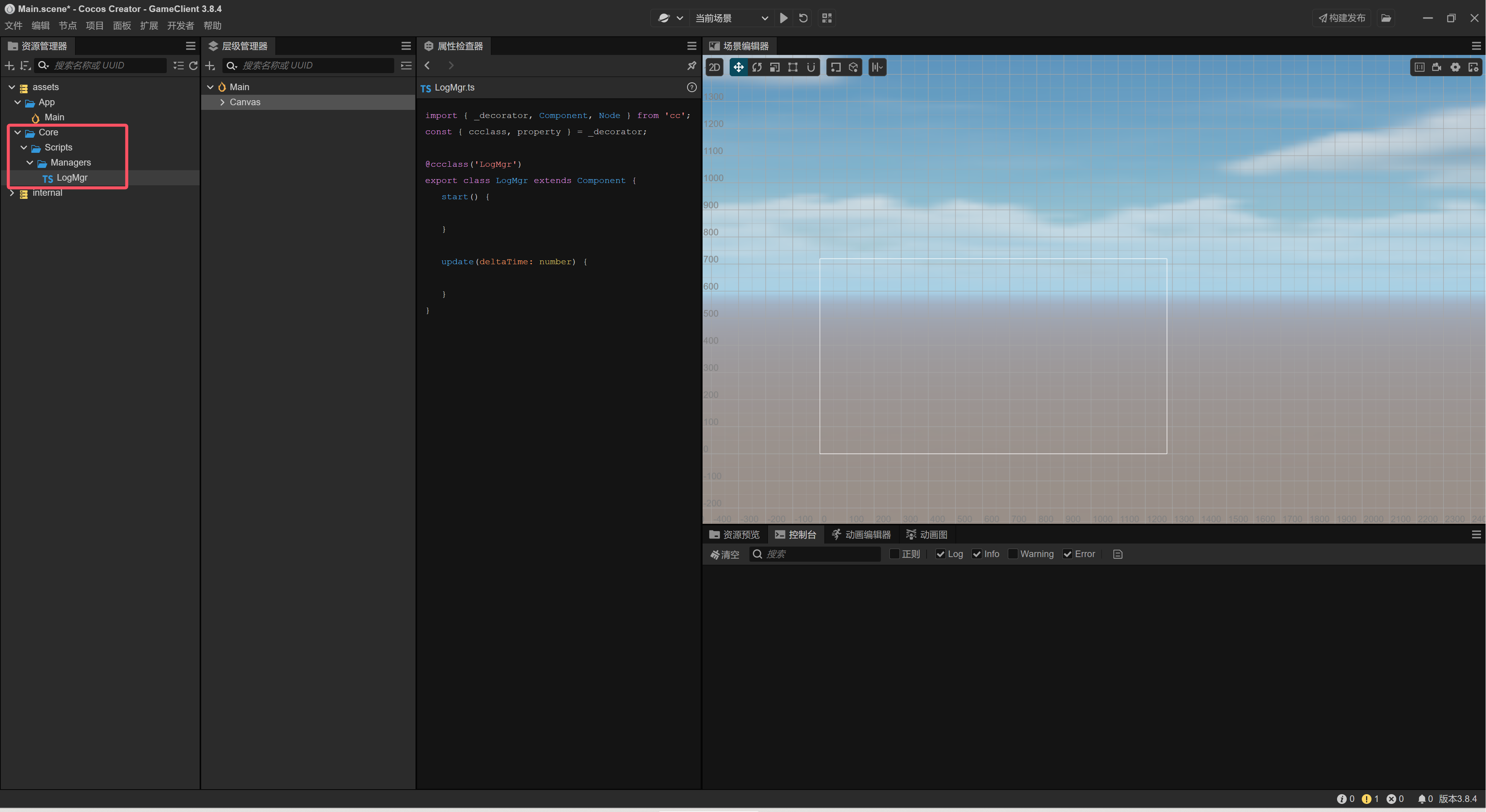Click the preview play button

pyautogui.click(x=783, y=18)
